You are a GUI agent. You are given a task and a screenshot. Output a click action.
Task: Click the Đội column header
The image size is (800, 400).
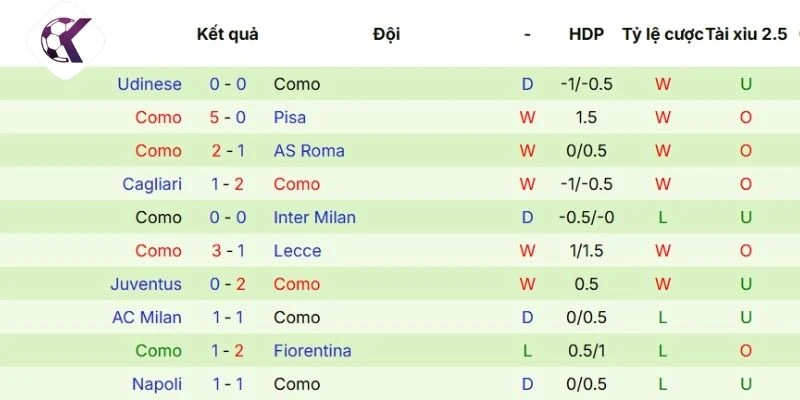(386, 34)
